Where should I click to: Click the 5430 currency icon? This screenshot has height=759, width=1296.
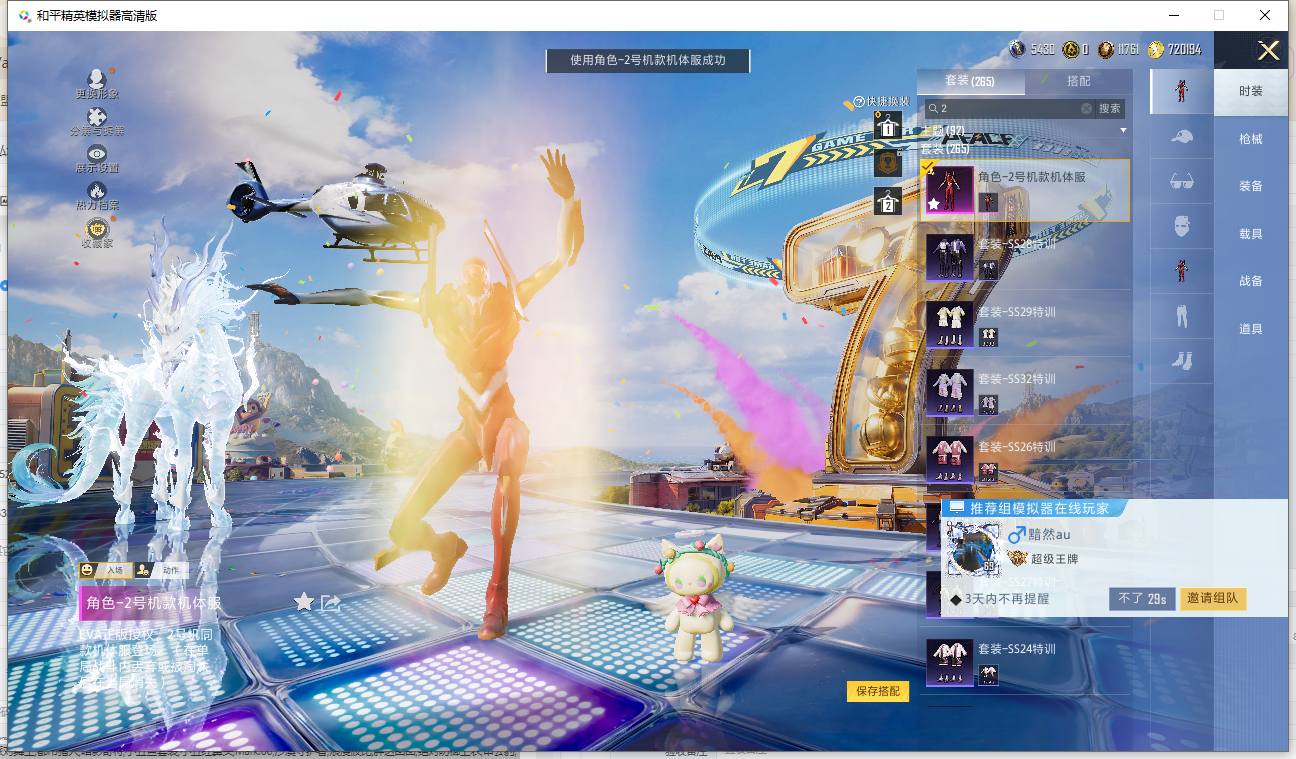[x=1017, y=49]
